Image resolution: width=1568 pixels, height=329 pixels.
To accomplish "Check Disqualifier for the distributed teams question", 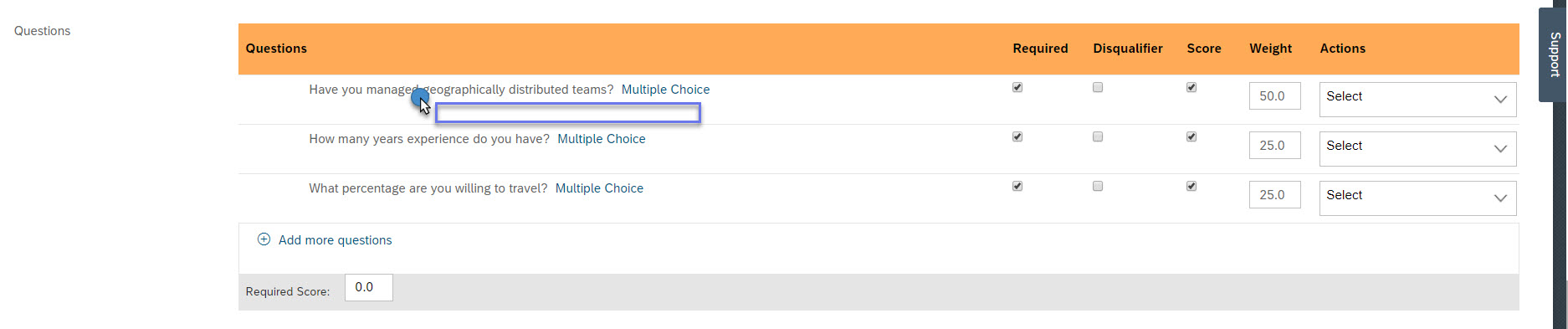I will tap(1098, 87).
